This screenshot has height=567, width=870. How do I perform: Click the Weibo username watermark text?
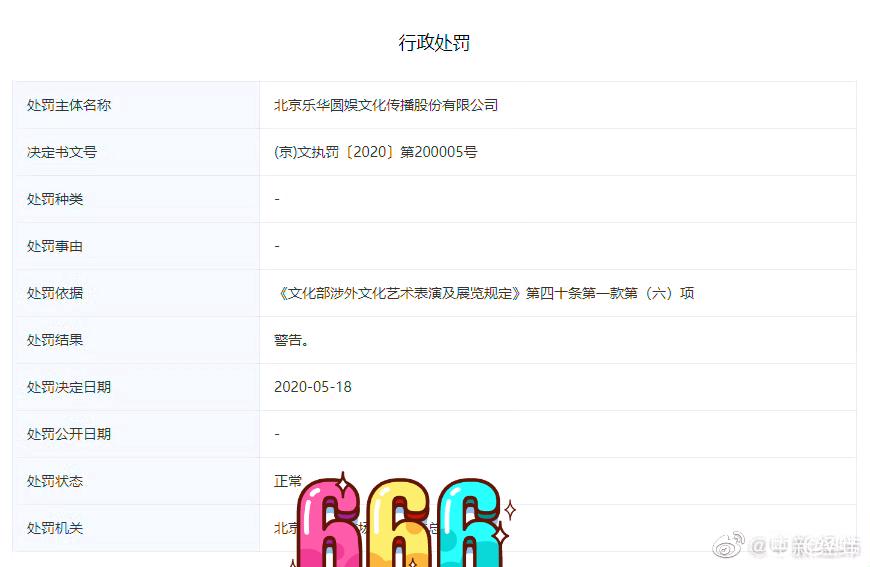[805, 546]
